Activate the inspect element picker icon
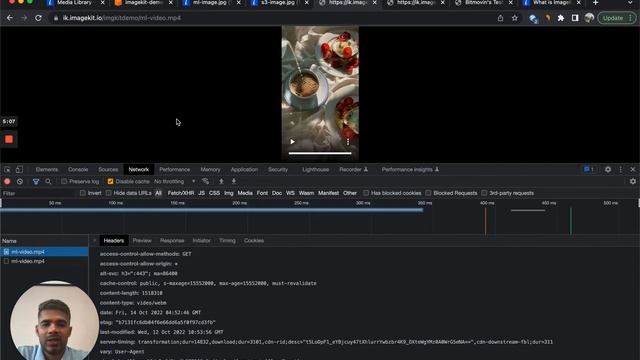 [7, 169]
